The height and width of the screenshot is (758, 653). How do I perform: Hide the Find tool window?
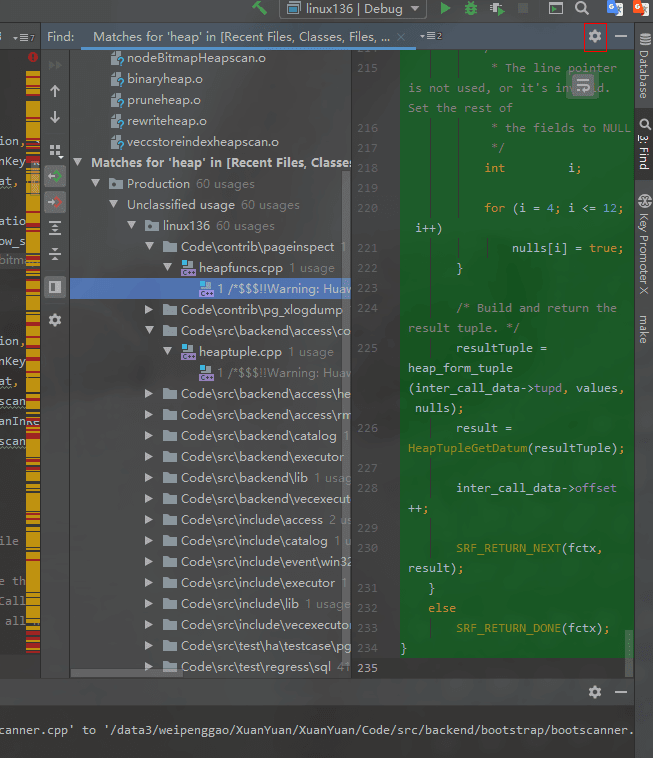point(621,36)
